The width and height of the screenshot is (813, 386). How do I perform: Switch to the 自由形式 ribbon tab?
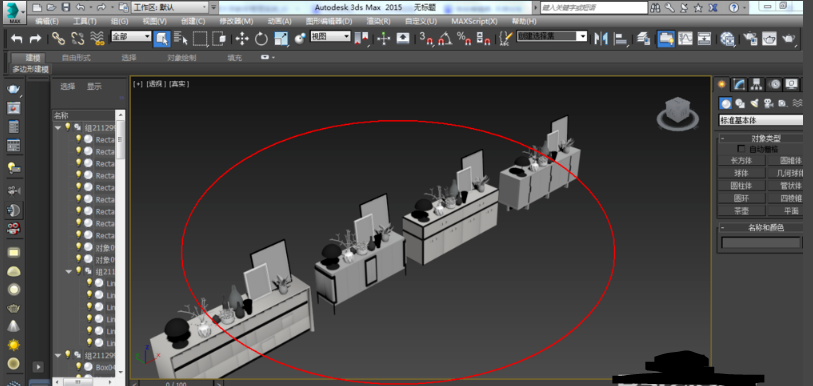click(x=76, y=58)
